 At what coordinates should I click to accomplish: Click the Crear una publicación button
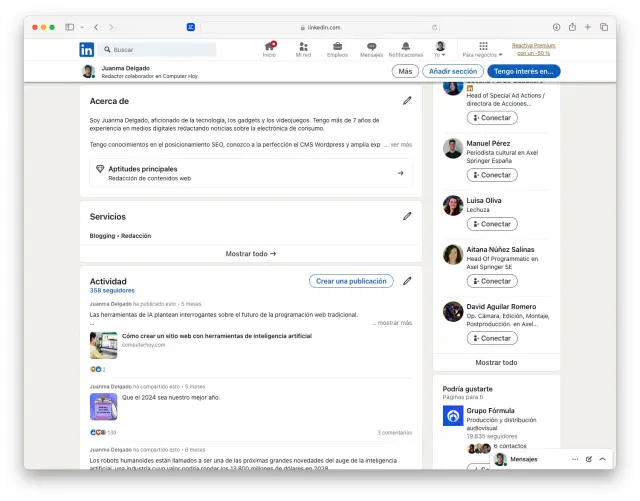coord(351,281)
